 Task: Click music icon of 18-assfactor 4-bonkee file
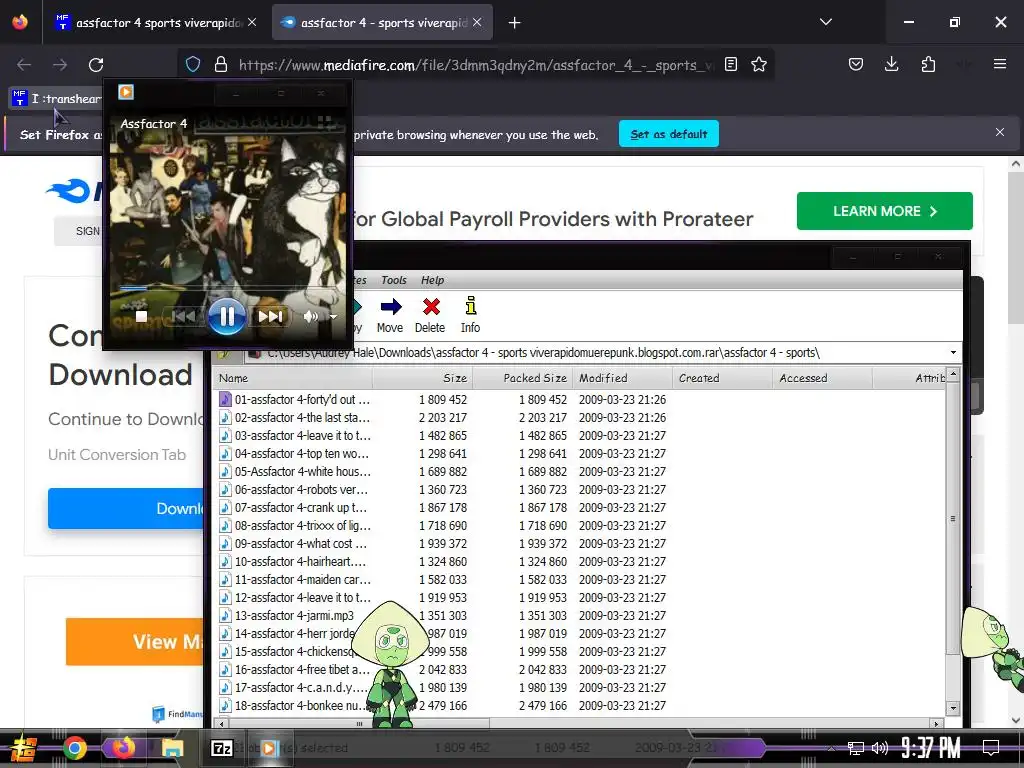[225, 705]
